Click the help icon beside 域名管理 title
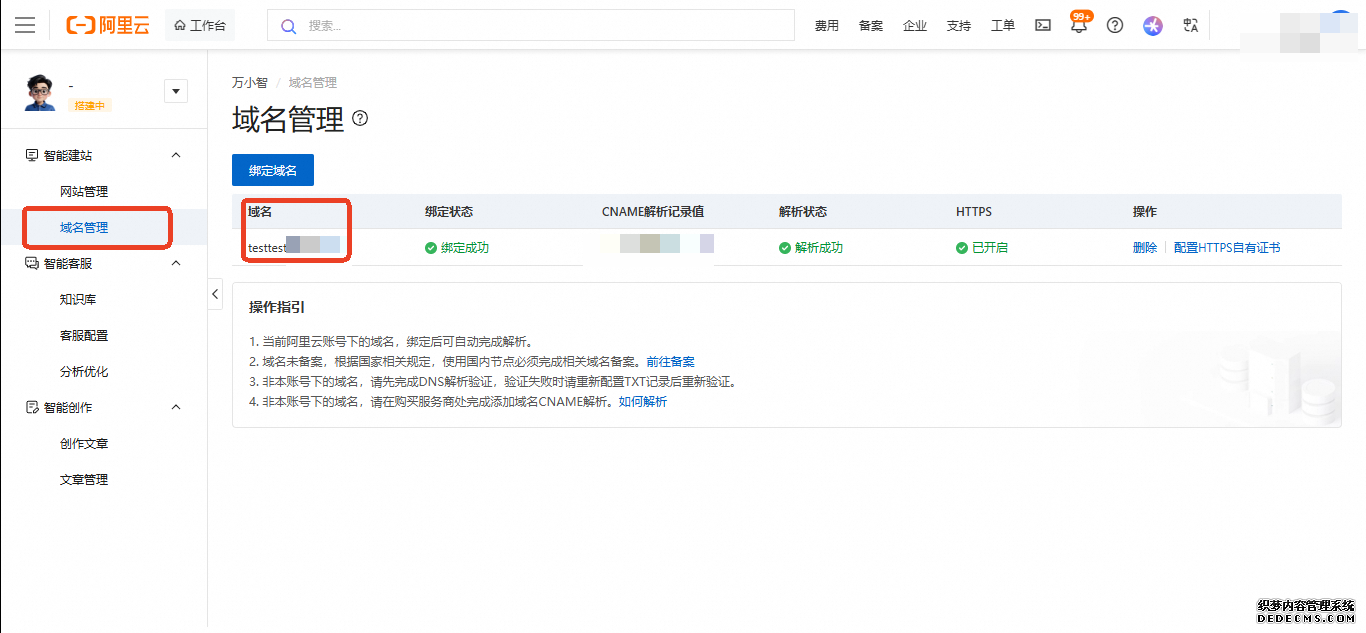 point(360,119)
